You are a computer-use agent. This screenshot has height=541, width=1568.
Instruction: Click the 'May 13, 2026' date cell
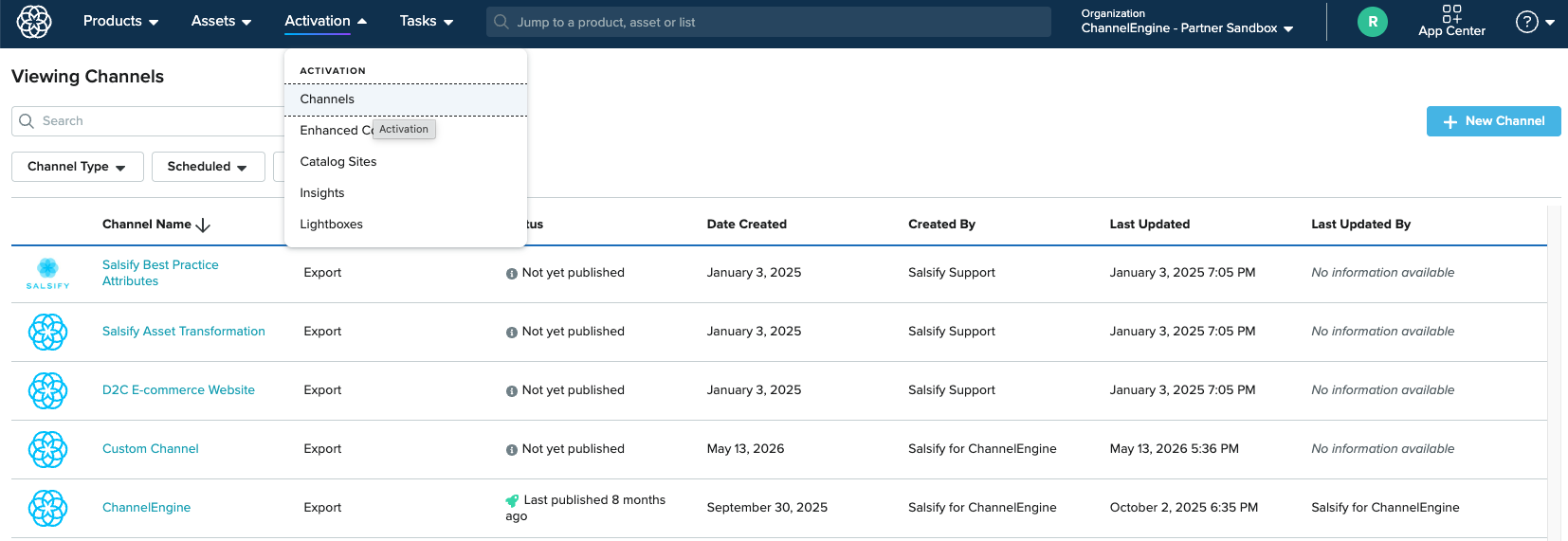[x=745, y=449]
